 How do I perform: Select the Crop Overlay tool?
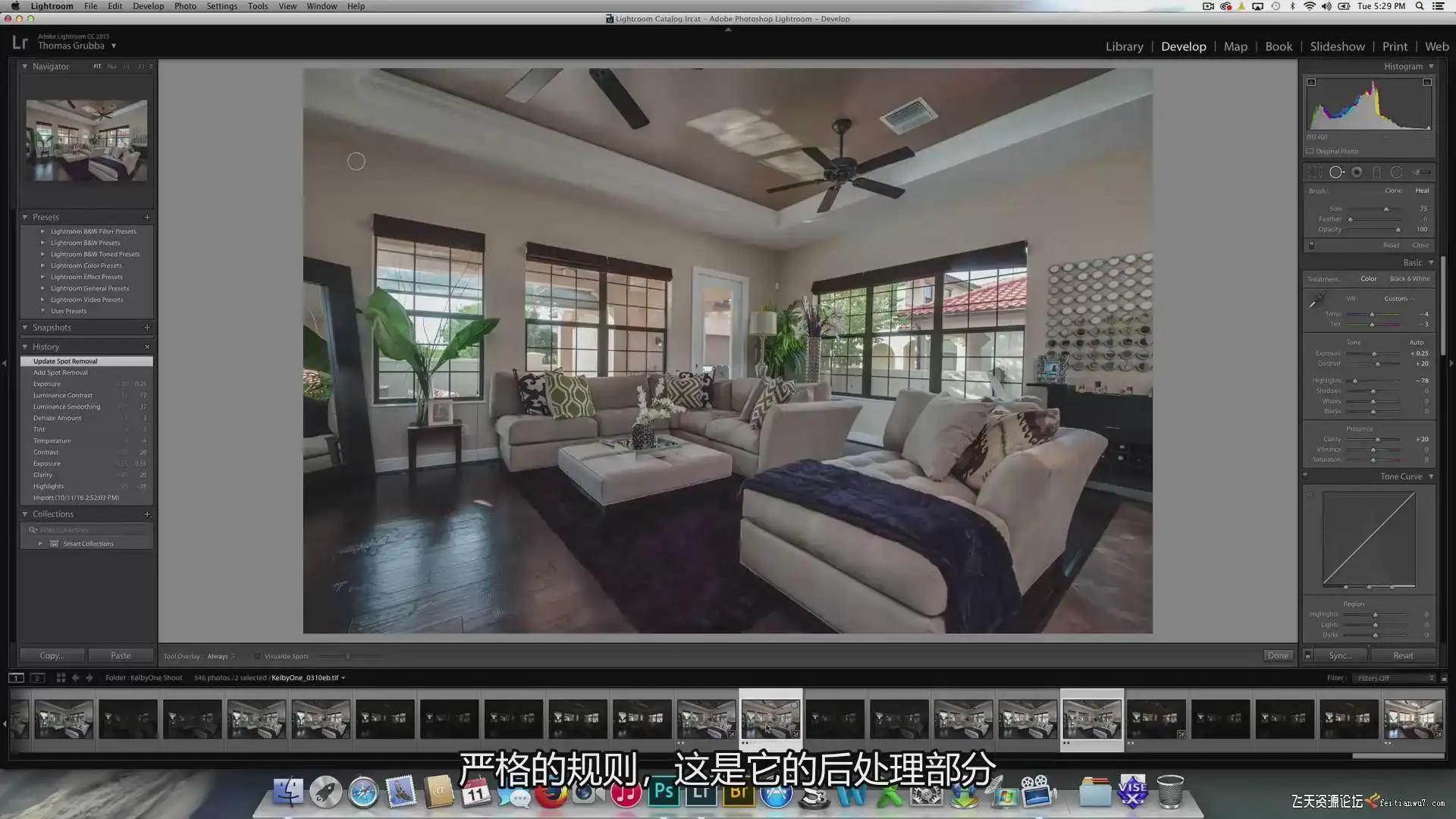coord(1315,172)
